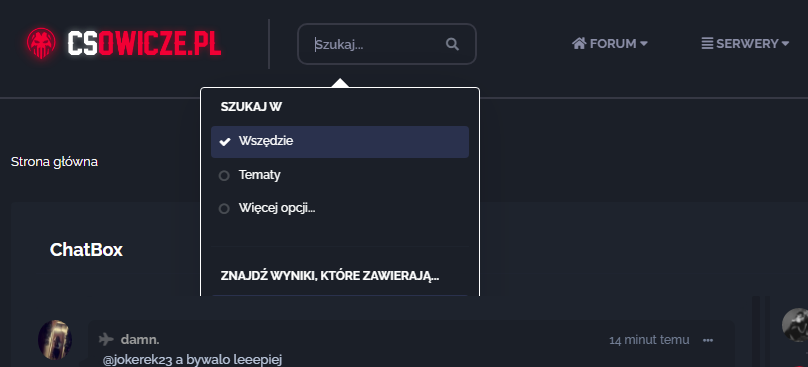Click the red skull logo icon
The width and height of the screenshot is (808, 367).
[x=41, y=44]
